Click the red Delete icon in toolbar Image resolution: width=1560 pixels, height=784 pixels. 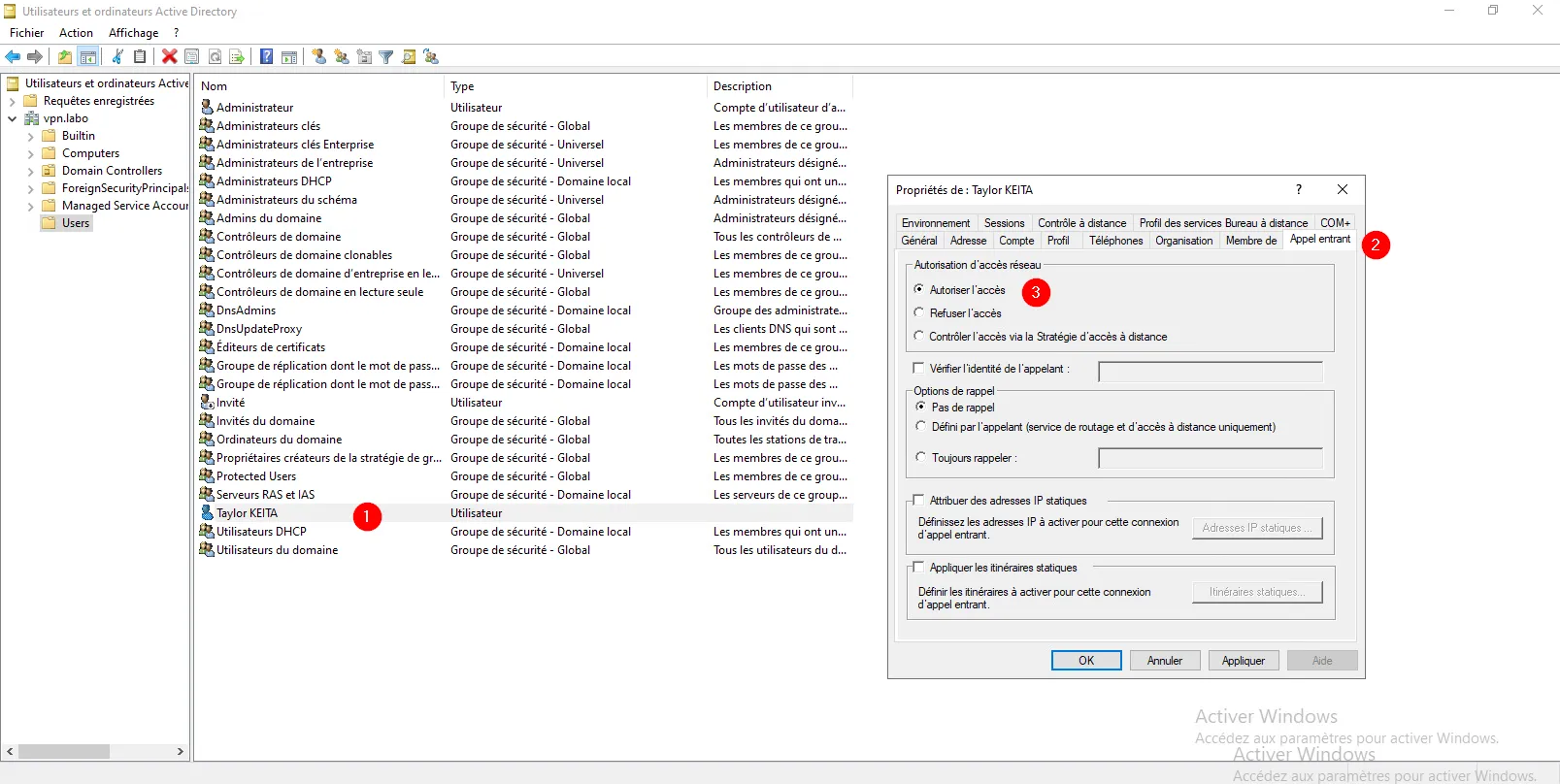[169, 57]
